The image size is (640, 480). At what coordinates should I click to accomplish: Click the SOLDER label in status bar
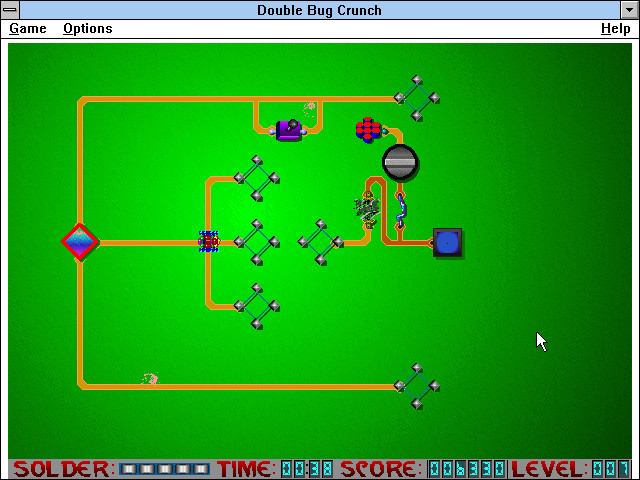point(62,469)
